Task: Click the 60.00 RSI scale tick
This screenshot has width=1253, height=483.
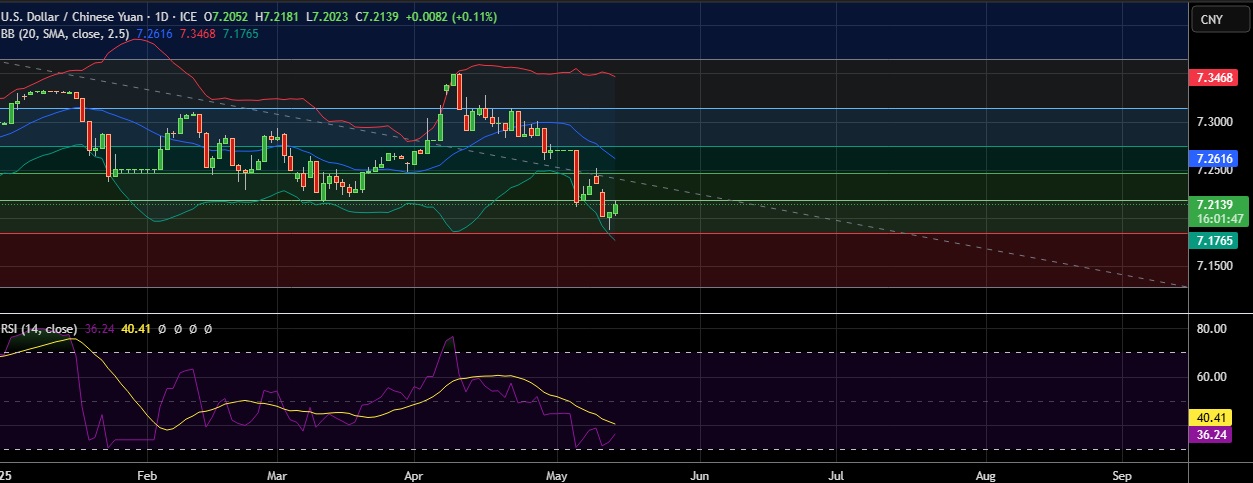Action: (1212, 377)
